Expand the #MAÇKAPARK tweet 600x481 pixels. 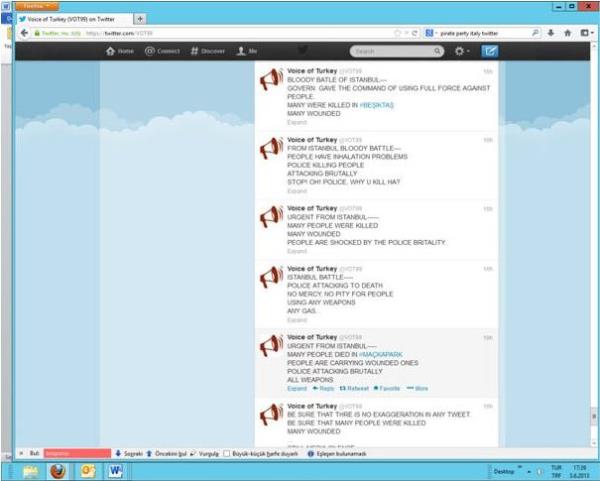click(x=297, y=388)
